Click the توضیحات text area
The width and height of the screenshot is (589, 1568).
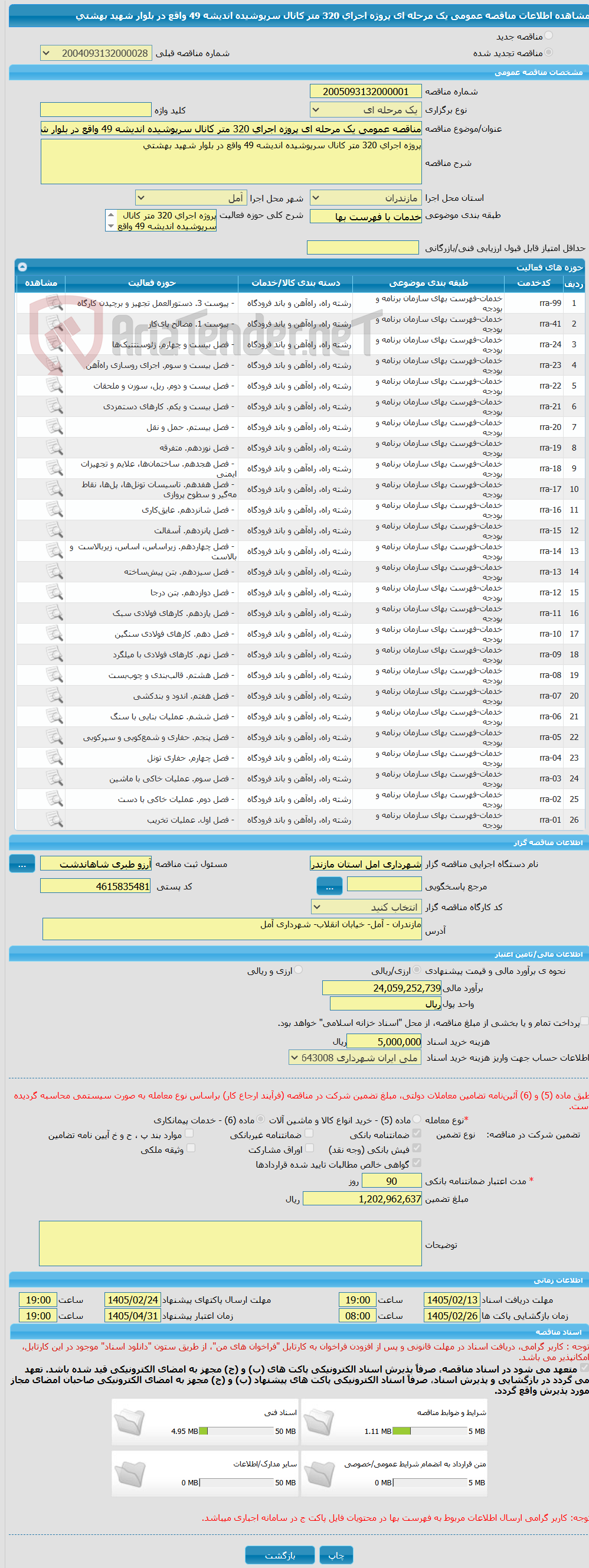[x=231, y=1244]
